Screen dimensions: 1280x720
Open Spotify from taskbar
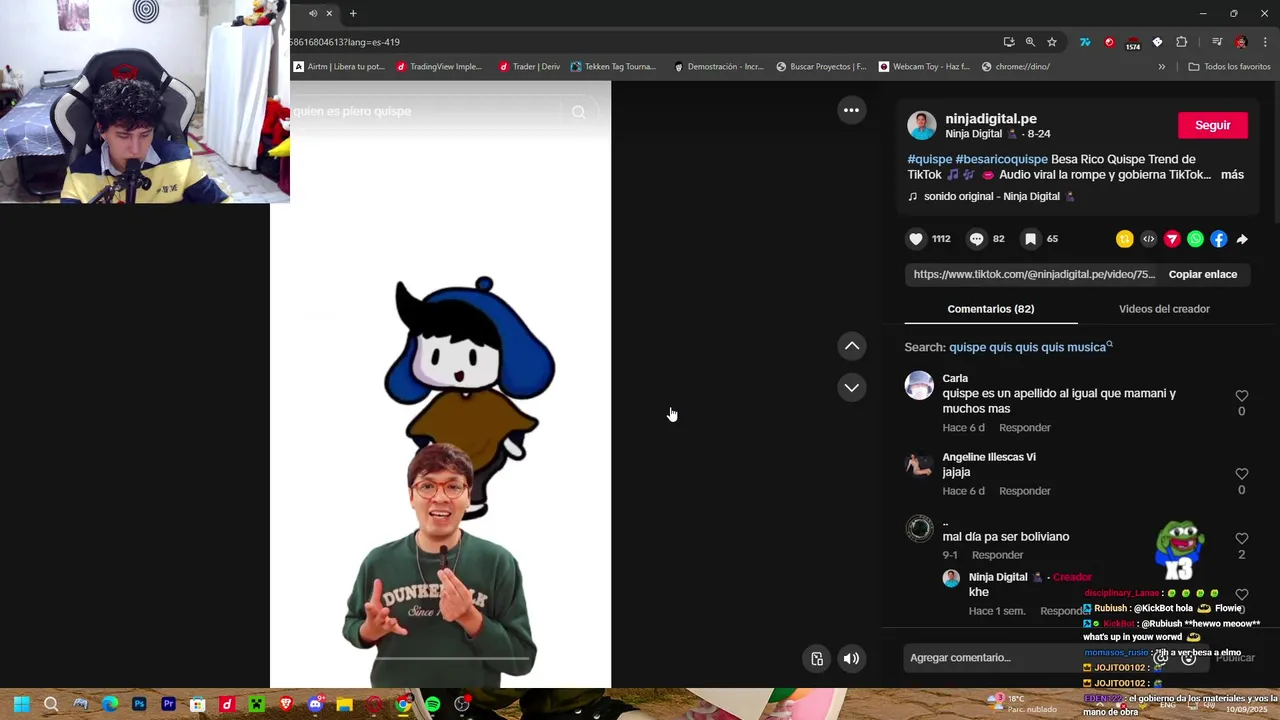tap(432, 704)
